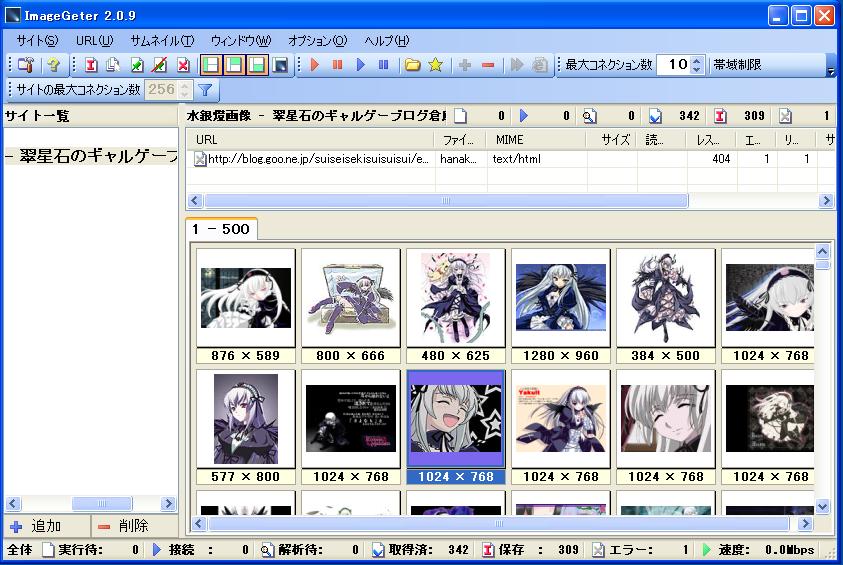This screenshot has height=565, width=843.
Task: Click the gray fast-forward toolbar icon
Action: [x=517, y=65]
